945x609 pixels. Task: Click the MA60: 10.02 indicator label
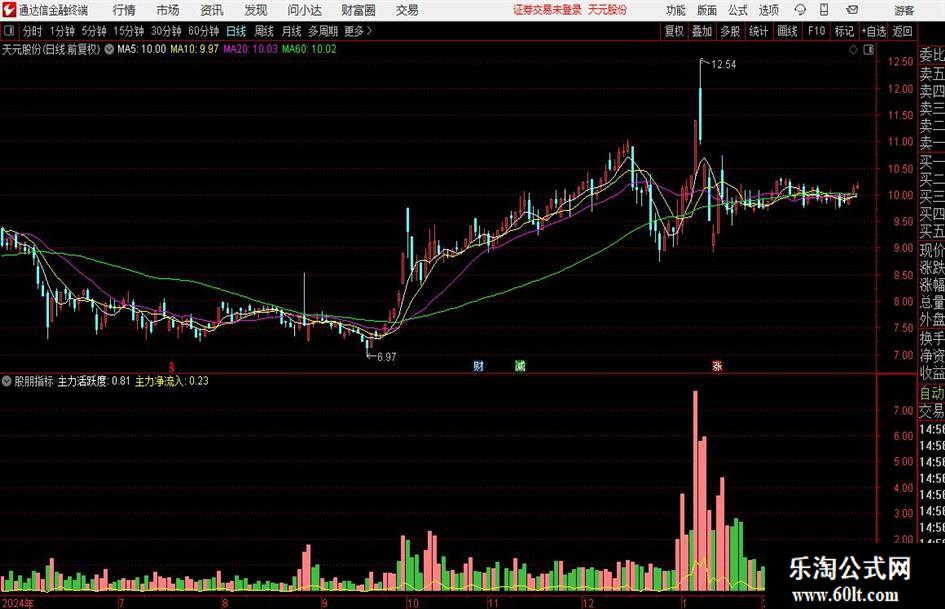point(309,49)
